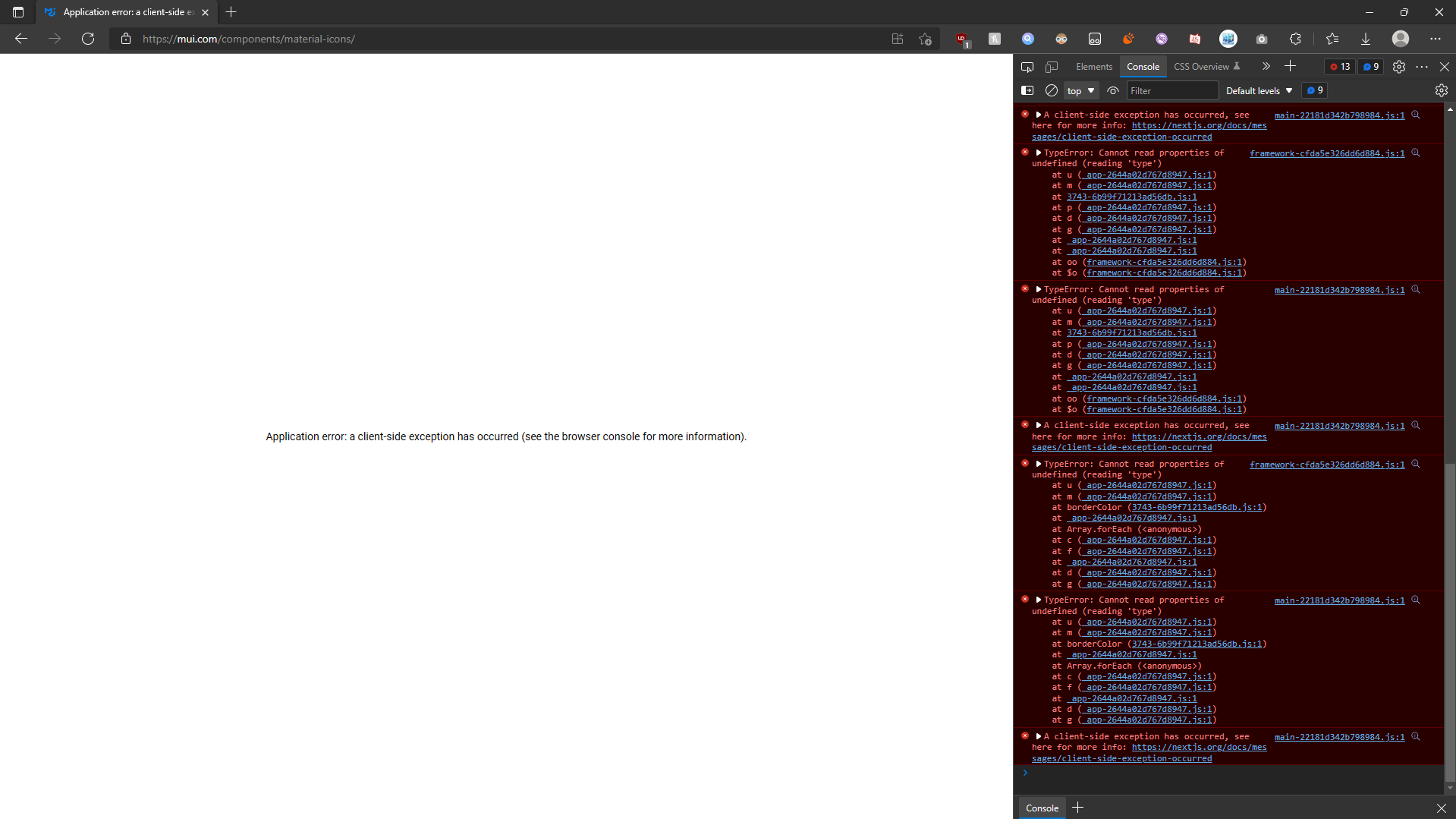Image resolution: width=1456 pixels, height=819 pixels.
Task: Open the top frame context dropdown
Action: (1080, 90)
